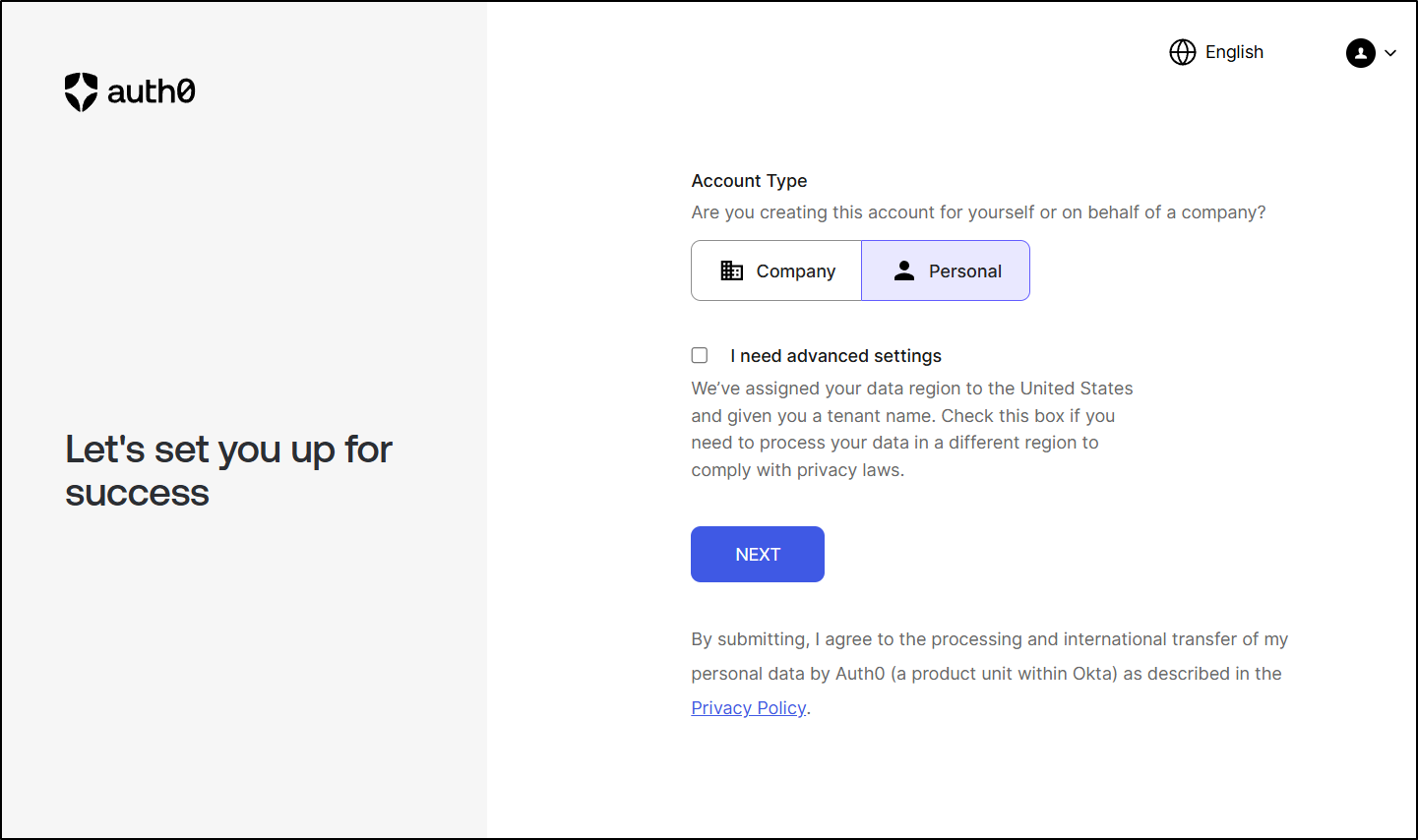Click the auth0 wordmark text
This screenshot has height=840, width=1418.
click(151, 91)
